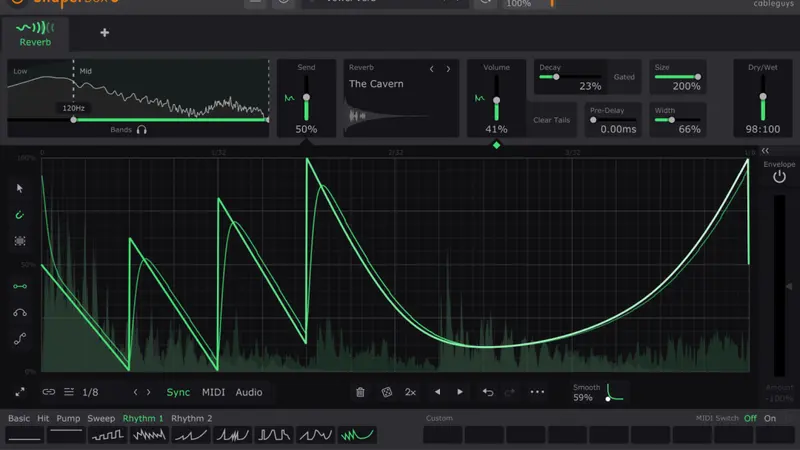Select the straight line segment tool
Viewport: 800px width, 450px height.
pyautogui.click(x=20, y=286)
